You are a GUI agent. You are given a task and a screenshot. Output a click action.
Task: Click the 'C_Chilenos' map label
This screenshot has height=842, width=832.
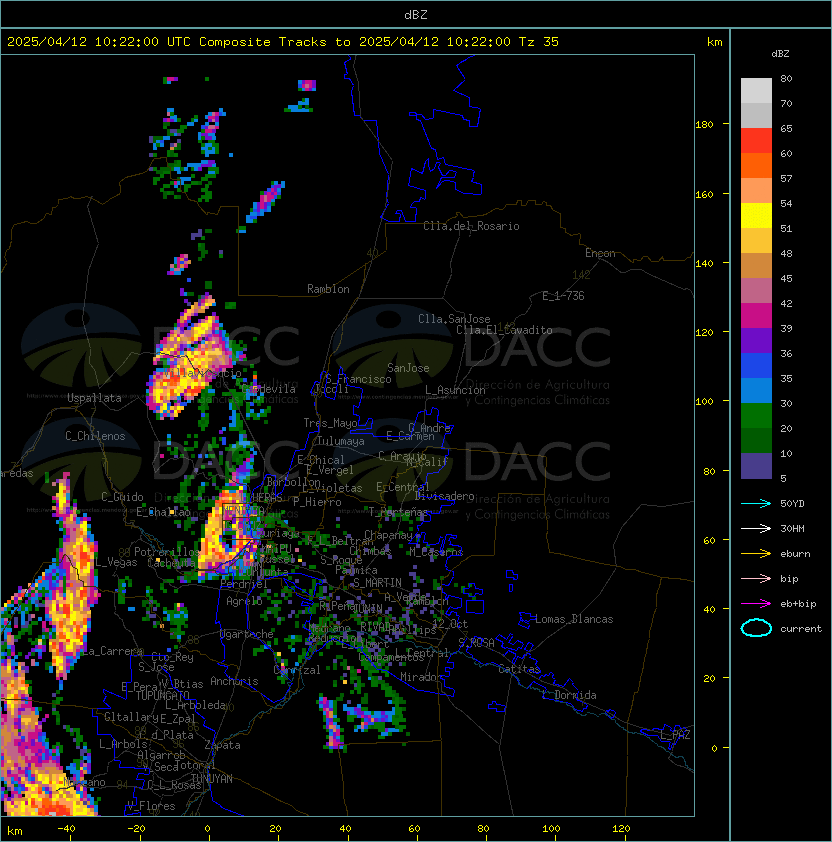point(95,436)
